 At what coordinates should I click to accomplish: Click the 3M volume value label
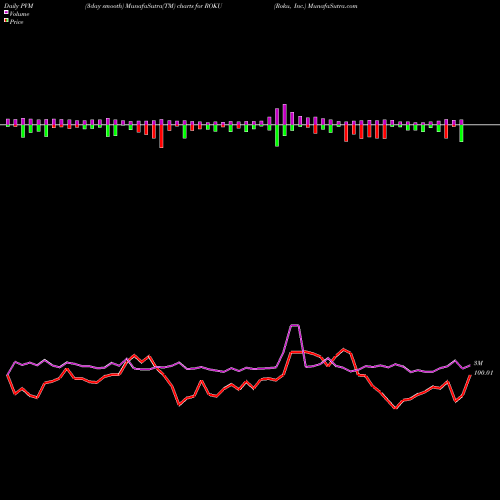(478, 363)
